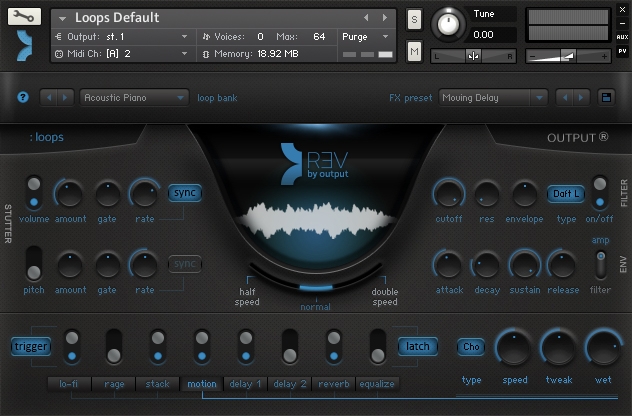Open the Midi Ch dropdown
The height and width of the screenshot is (416, 632).
[121, 54]
